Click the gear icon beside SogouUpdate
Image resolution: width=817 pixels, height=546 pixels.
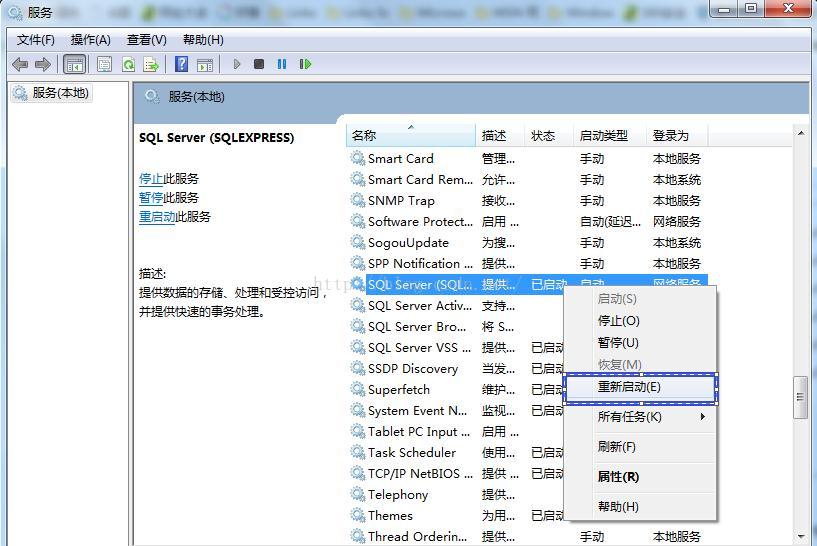point(357,242)
